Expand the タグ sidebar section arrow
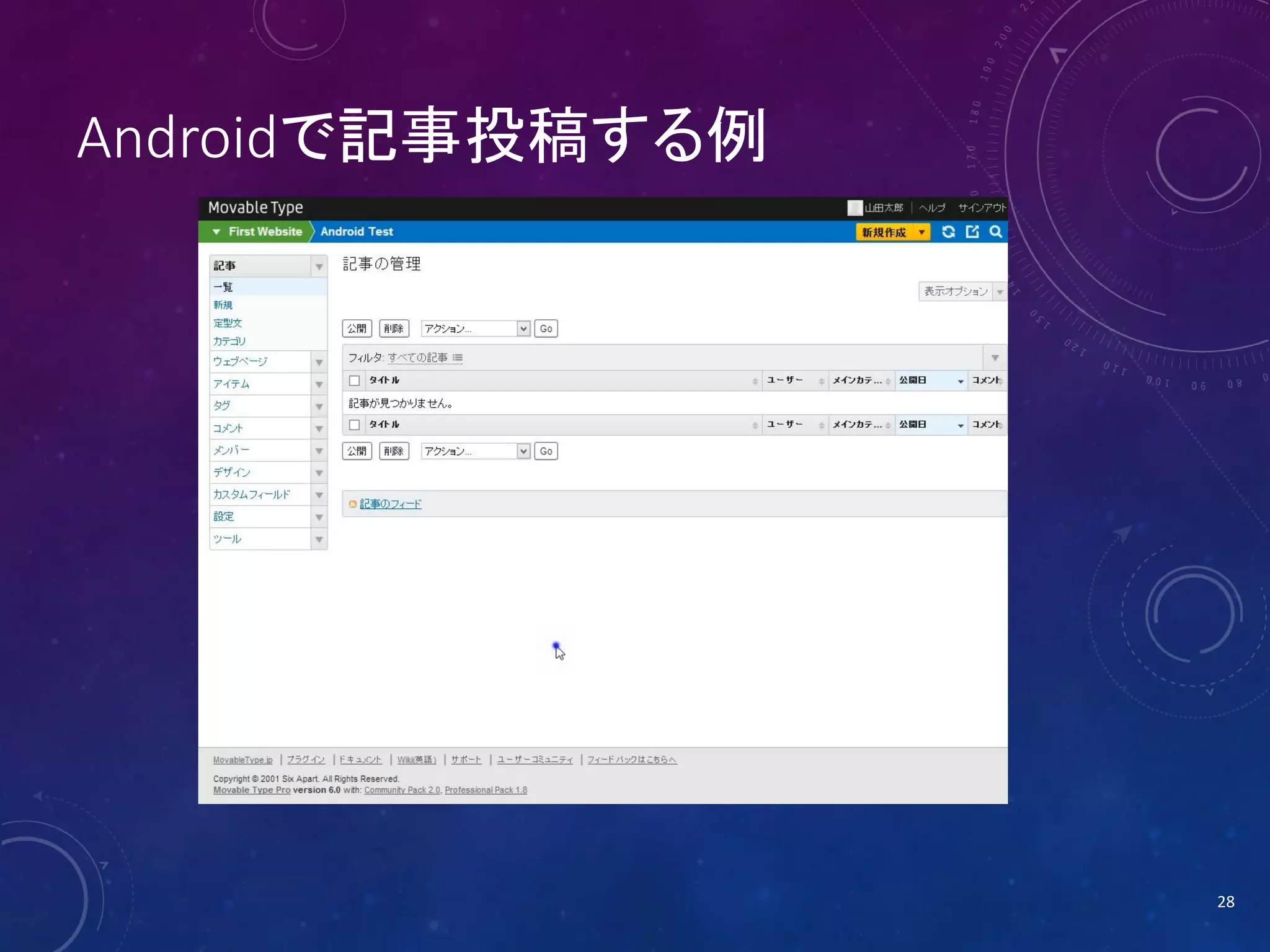 pyautogui.click(x=319, y=407)
